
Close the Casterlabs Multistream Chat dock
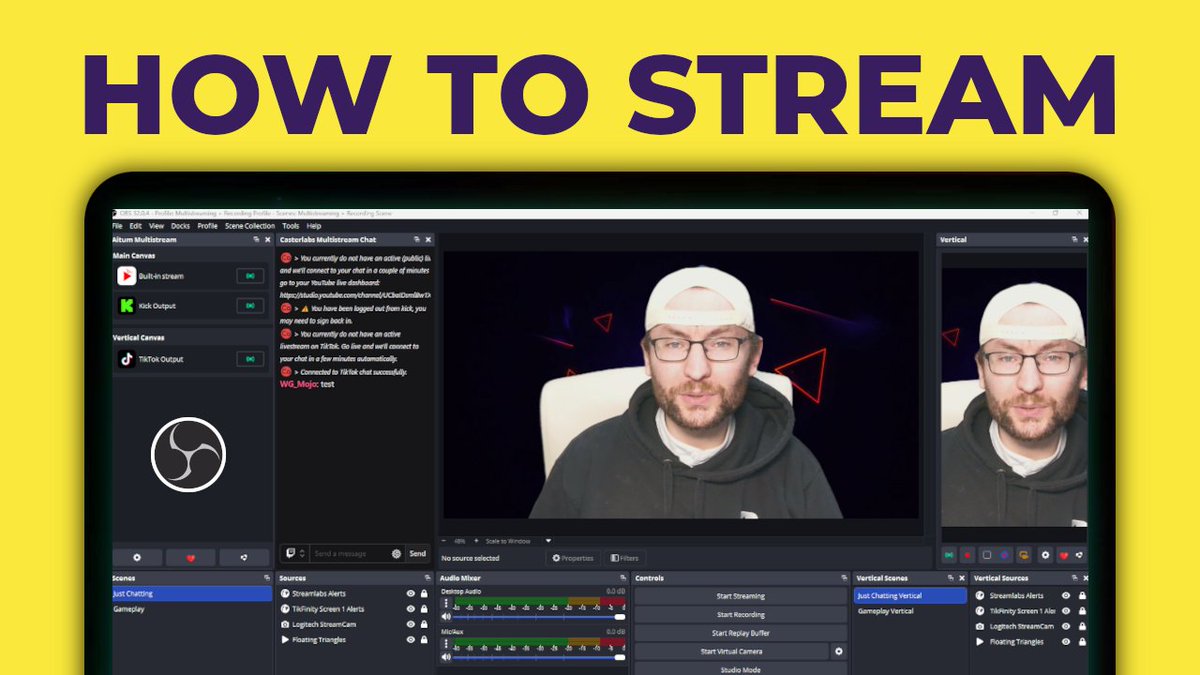[x=428, y=240]
